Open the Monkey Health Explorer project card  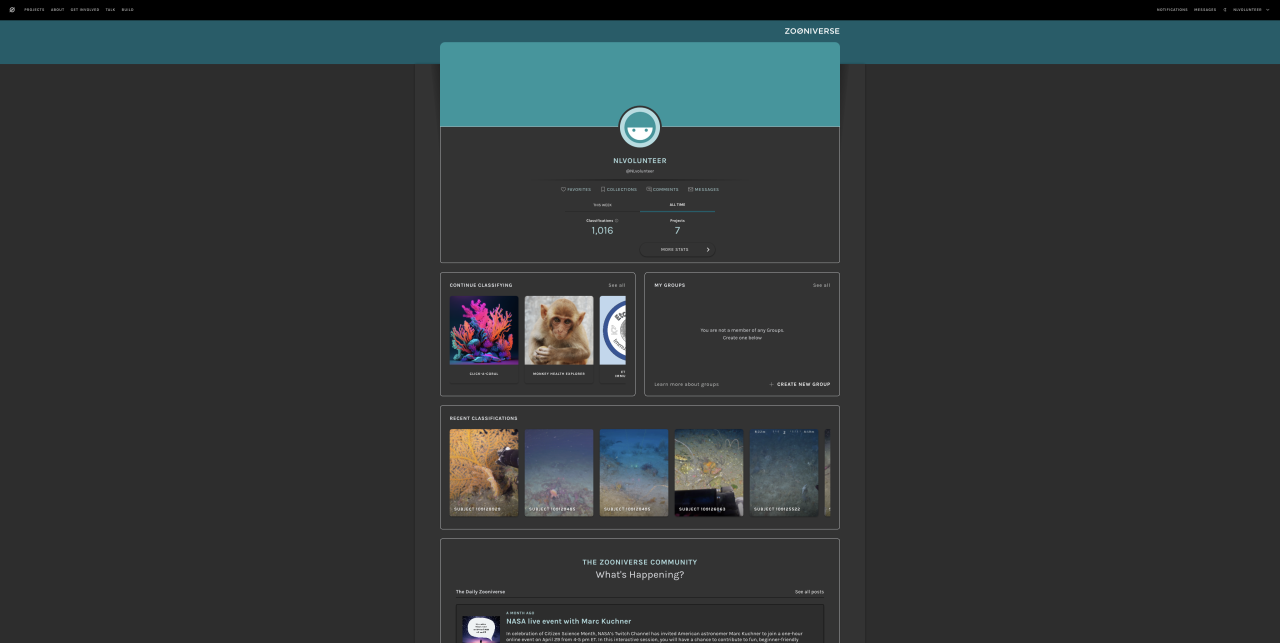[559, 339]
